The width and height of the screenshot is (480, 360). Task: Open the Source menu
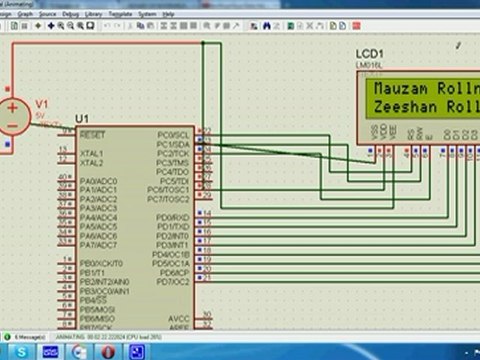47,14
